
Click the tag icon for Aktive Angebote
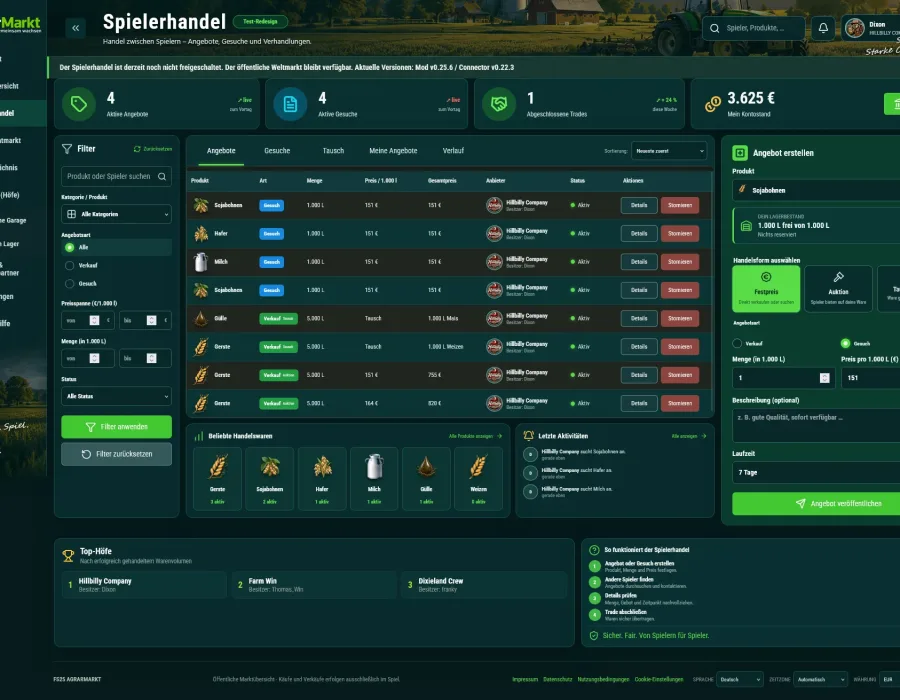pyautogui.click(x=79, y=104)
